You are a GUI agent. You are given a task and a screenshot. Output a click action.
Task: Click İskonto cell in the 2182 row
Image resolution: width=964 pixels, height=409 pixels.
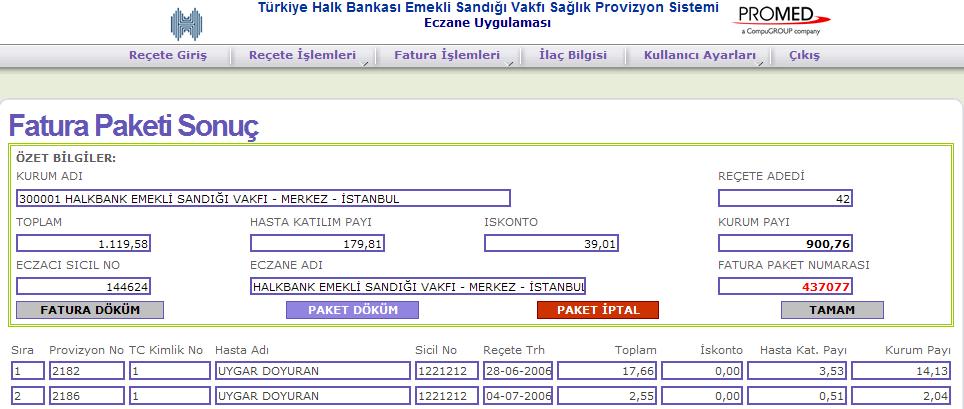click(x=702, y=371)
